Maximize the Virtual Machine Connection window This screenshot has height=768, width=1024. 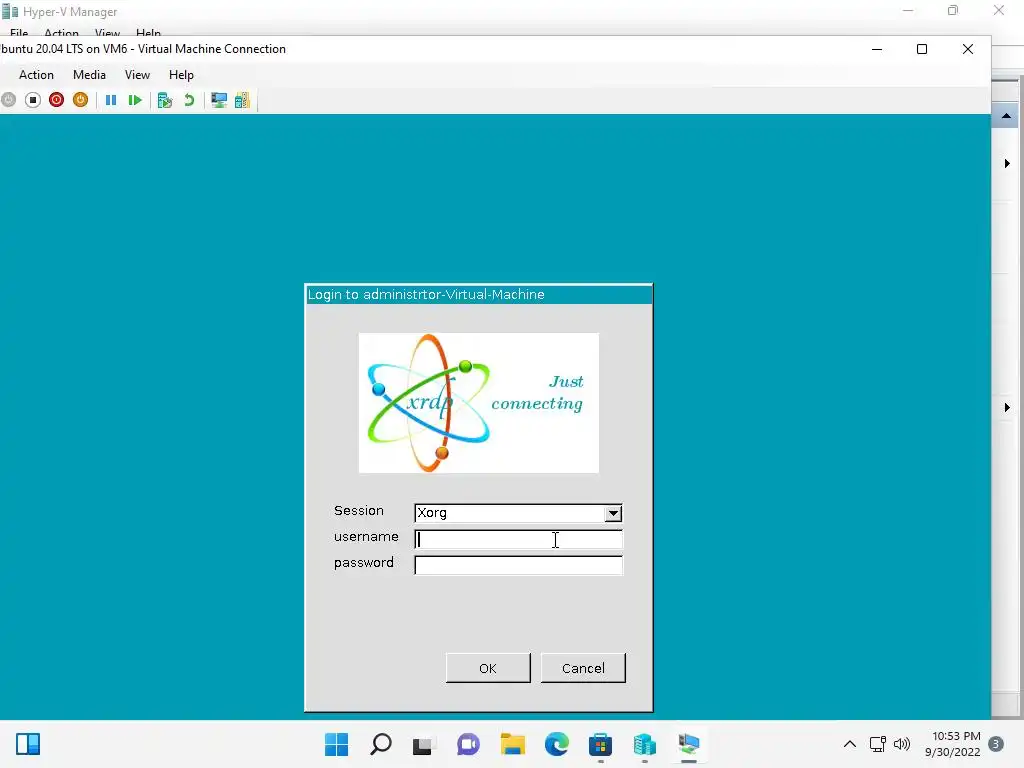922,49
